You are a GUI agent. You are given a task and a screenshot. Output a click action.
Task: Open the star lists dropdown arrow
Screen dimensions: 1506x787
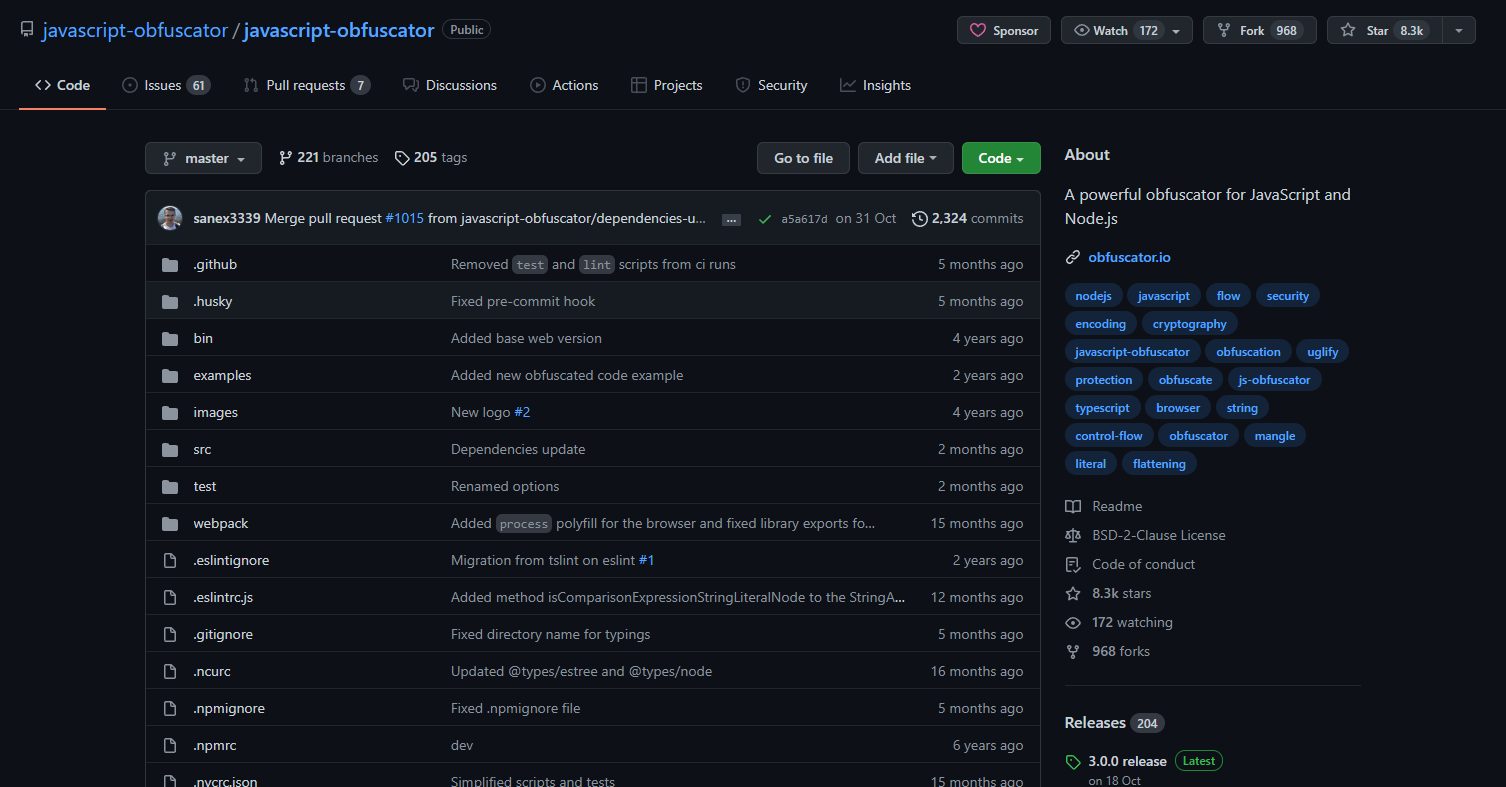[1459, 30]
